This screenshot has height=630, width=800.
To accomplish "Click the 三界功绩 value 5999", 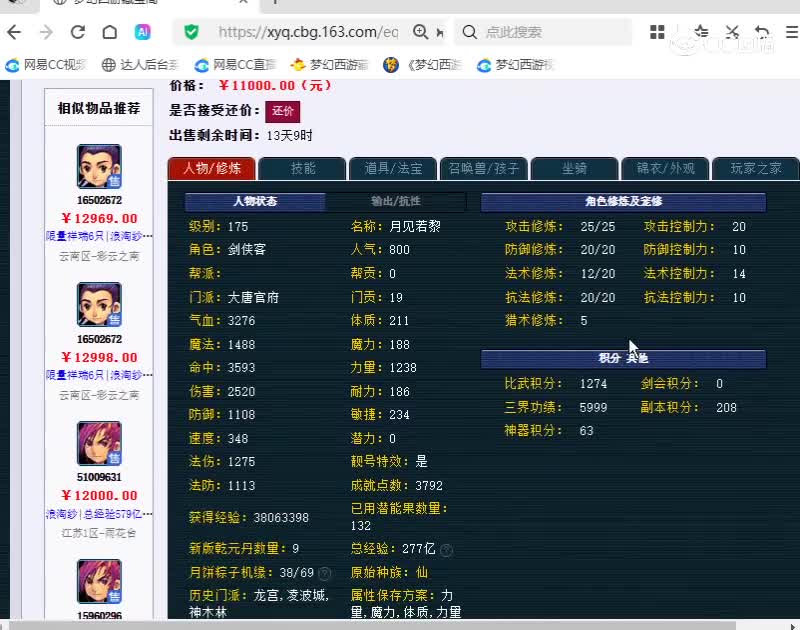I will 593,408.
